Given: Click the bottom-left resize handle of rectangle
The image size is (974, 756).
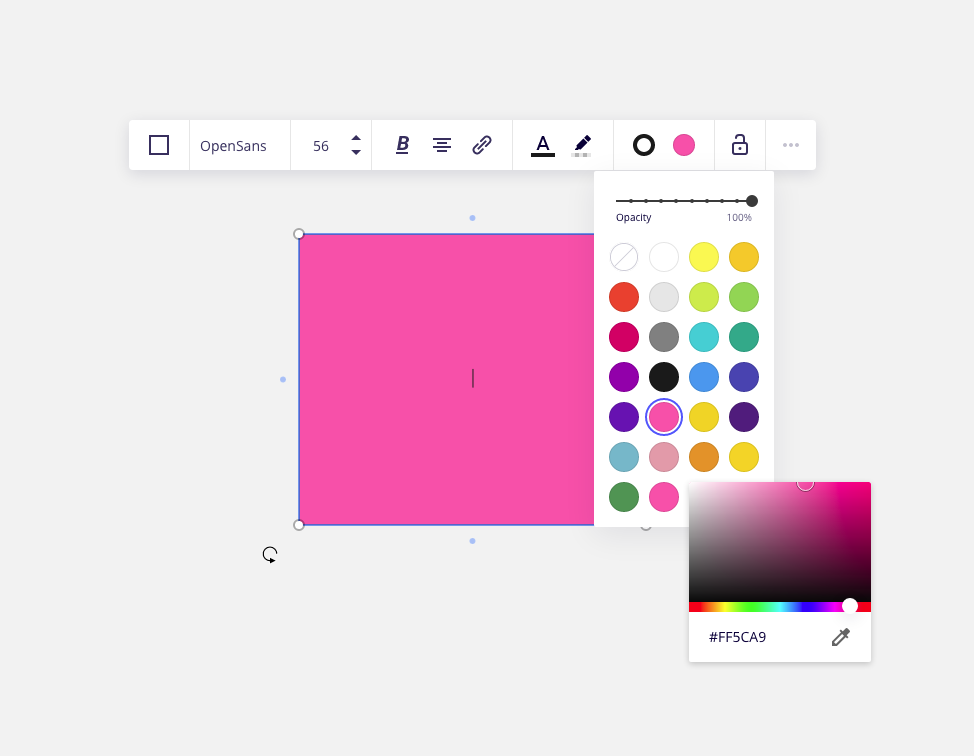Looking at the screenshot, I should point(299,525).
